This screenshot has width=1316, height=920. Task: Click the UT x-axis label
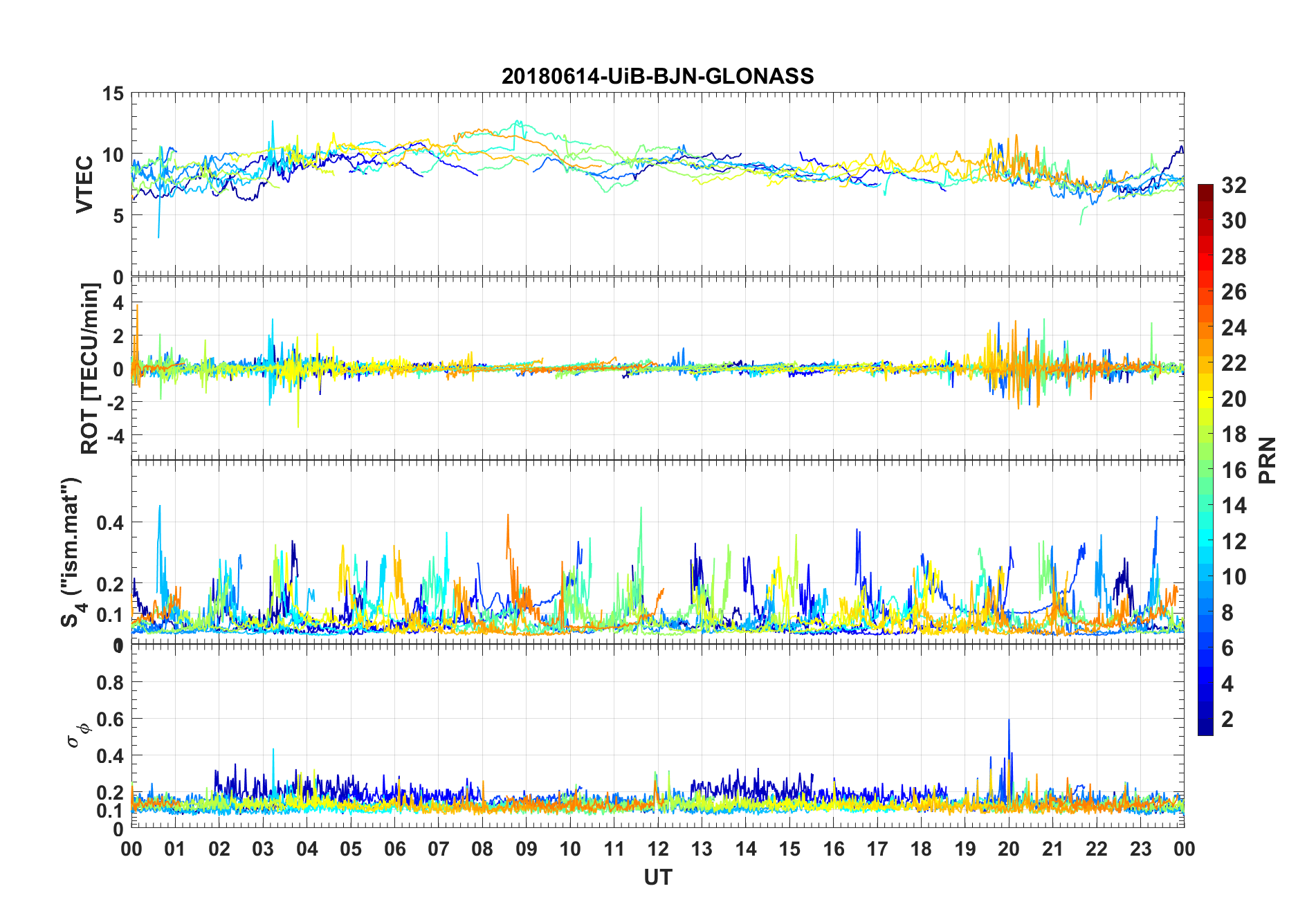[x=657, y=878]
